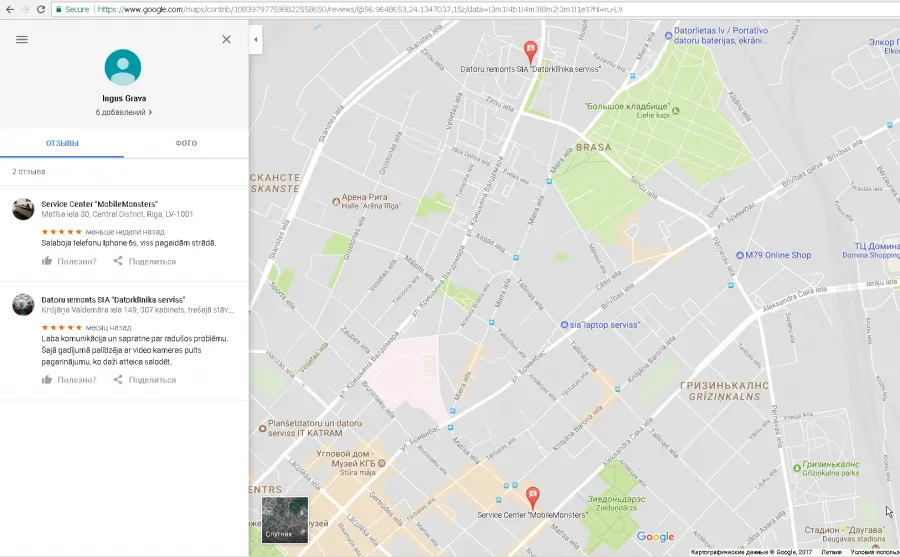Click the Условия использования footer link
900x557 pixels.
point(875,552)
